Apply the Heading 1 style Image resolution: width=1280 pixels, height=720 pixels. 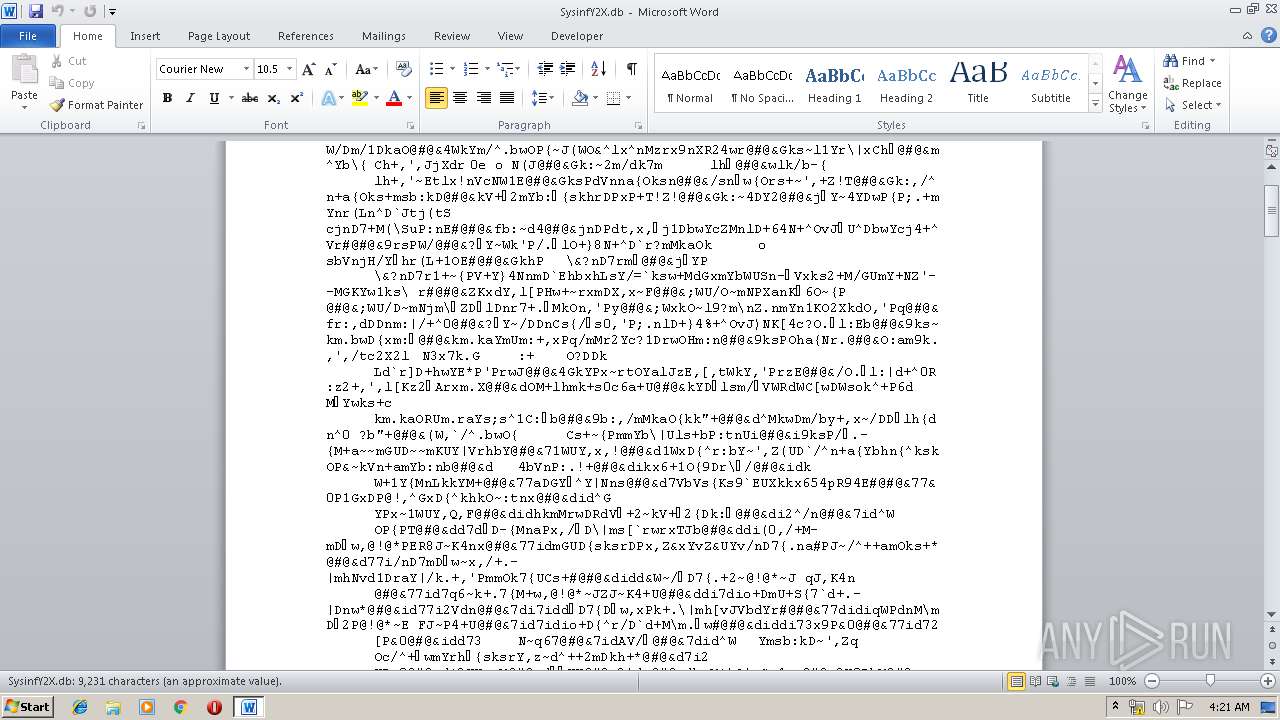[835, 84]
